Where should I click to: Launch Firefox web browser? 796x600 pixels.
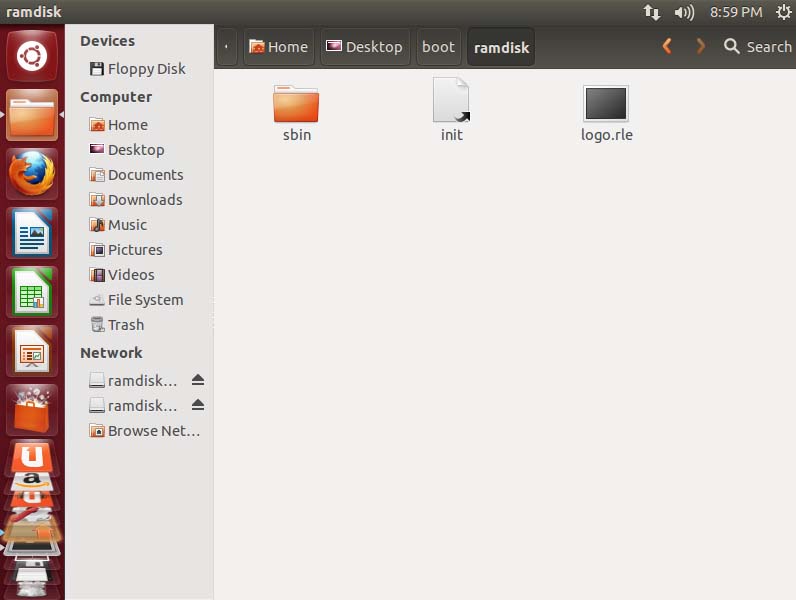31,174
